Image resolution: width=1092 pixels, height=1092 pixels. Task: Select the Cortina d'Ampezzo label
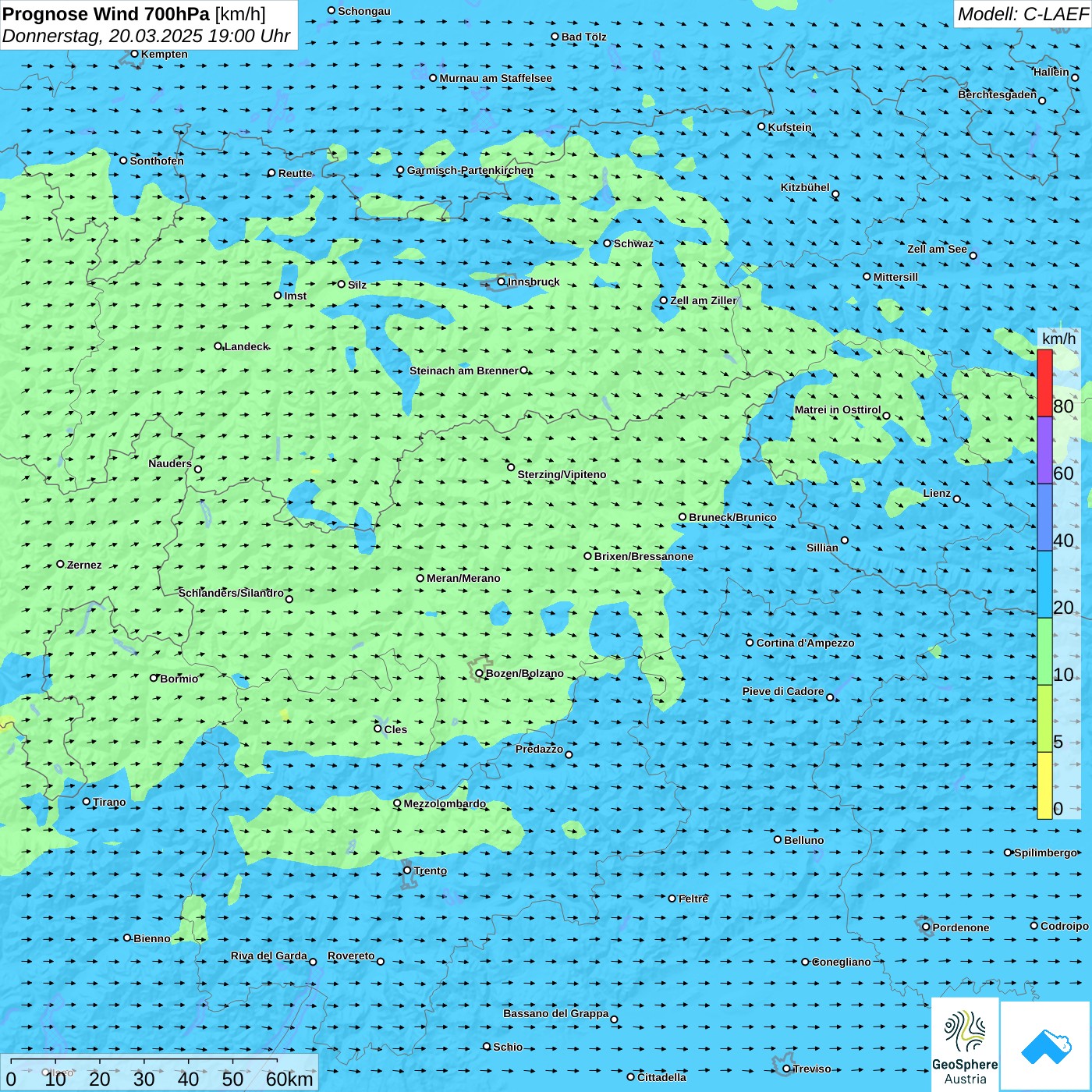tap(805, 643)
